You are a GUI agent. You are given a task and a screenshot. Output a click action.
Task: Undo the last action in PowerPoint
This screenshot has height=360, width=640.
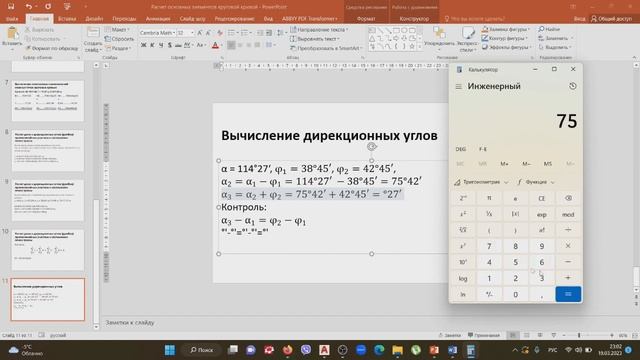coord(29,7)
